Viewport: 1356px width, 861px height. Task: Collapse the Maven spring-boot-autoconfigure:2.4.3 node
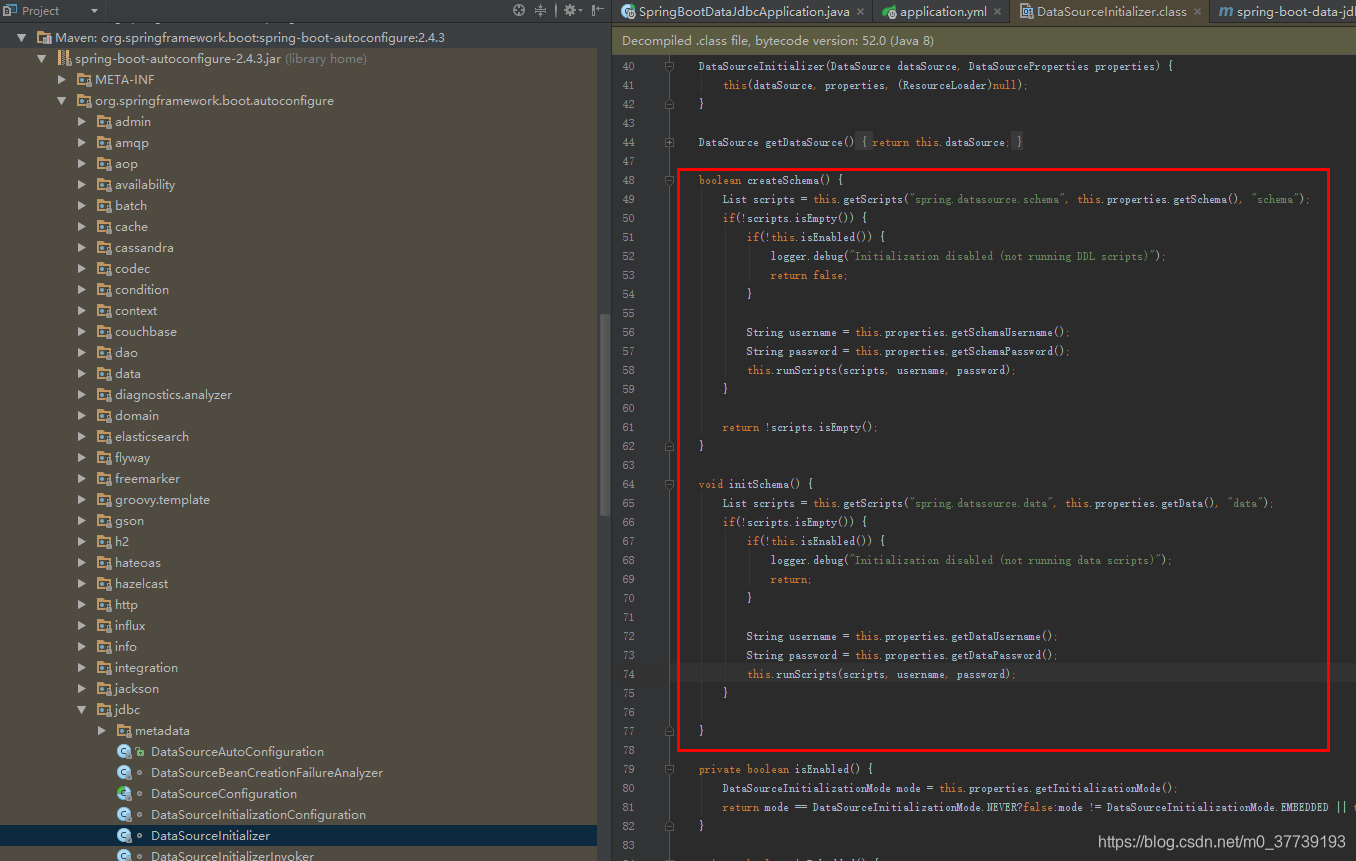(21, 37)
